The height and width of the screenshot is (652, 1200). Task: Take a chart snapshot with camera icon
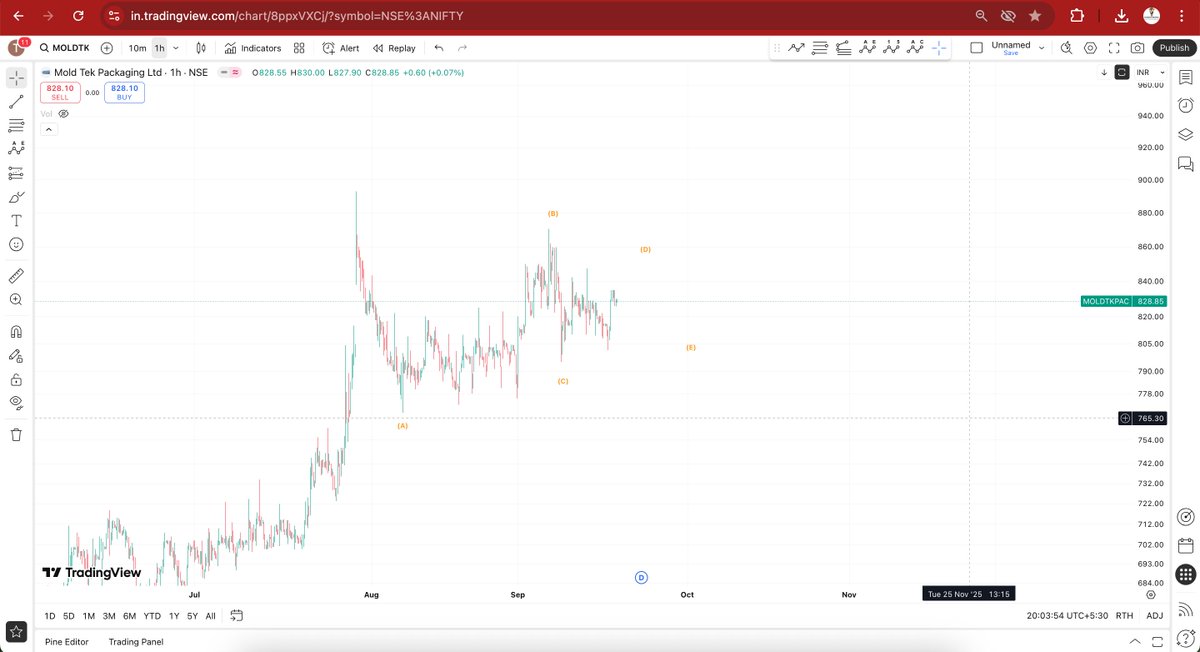coord(1138,48)
